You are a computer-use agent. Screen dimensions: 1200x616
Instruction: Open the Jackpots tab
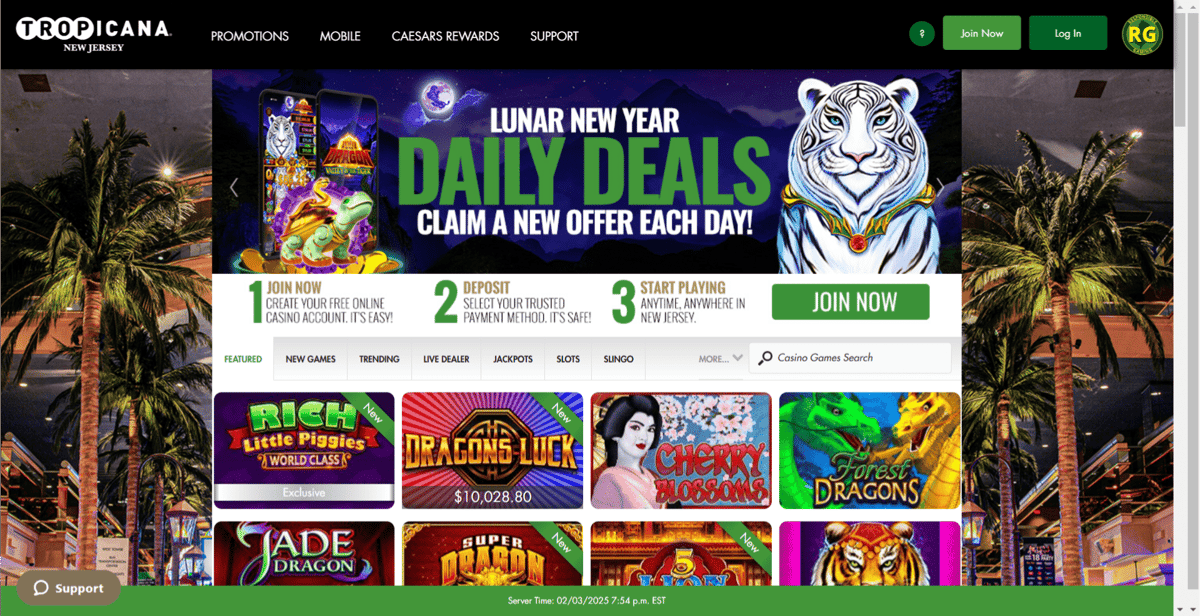[x=513, y=359]
